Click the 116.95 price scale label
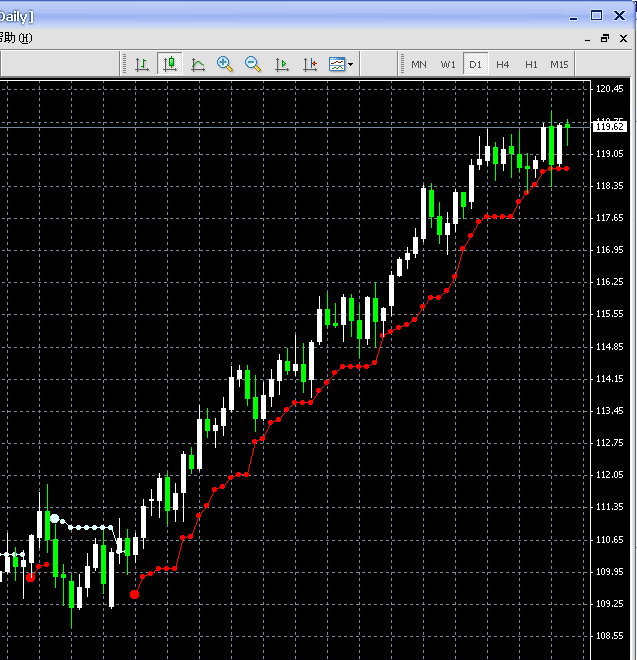The width and height of the screenshot is (637, 660). (x=609, y=250)
